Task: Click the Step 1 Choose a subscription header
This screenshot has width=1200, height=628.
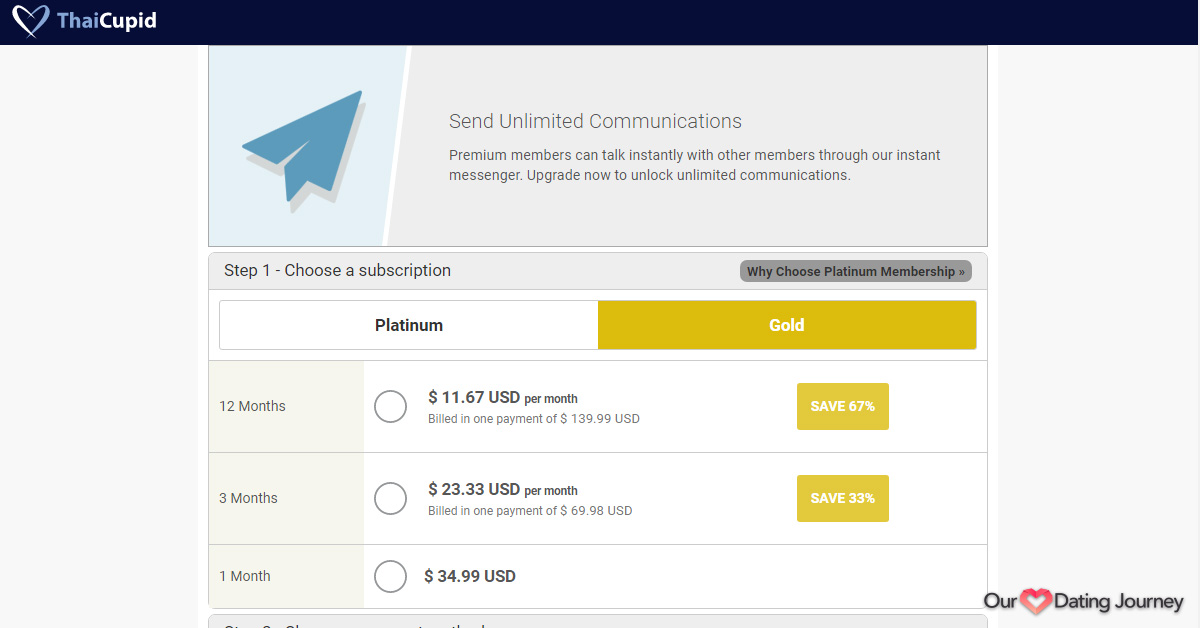Action: (337, 270)
